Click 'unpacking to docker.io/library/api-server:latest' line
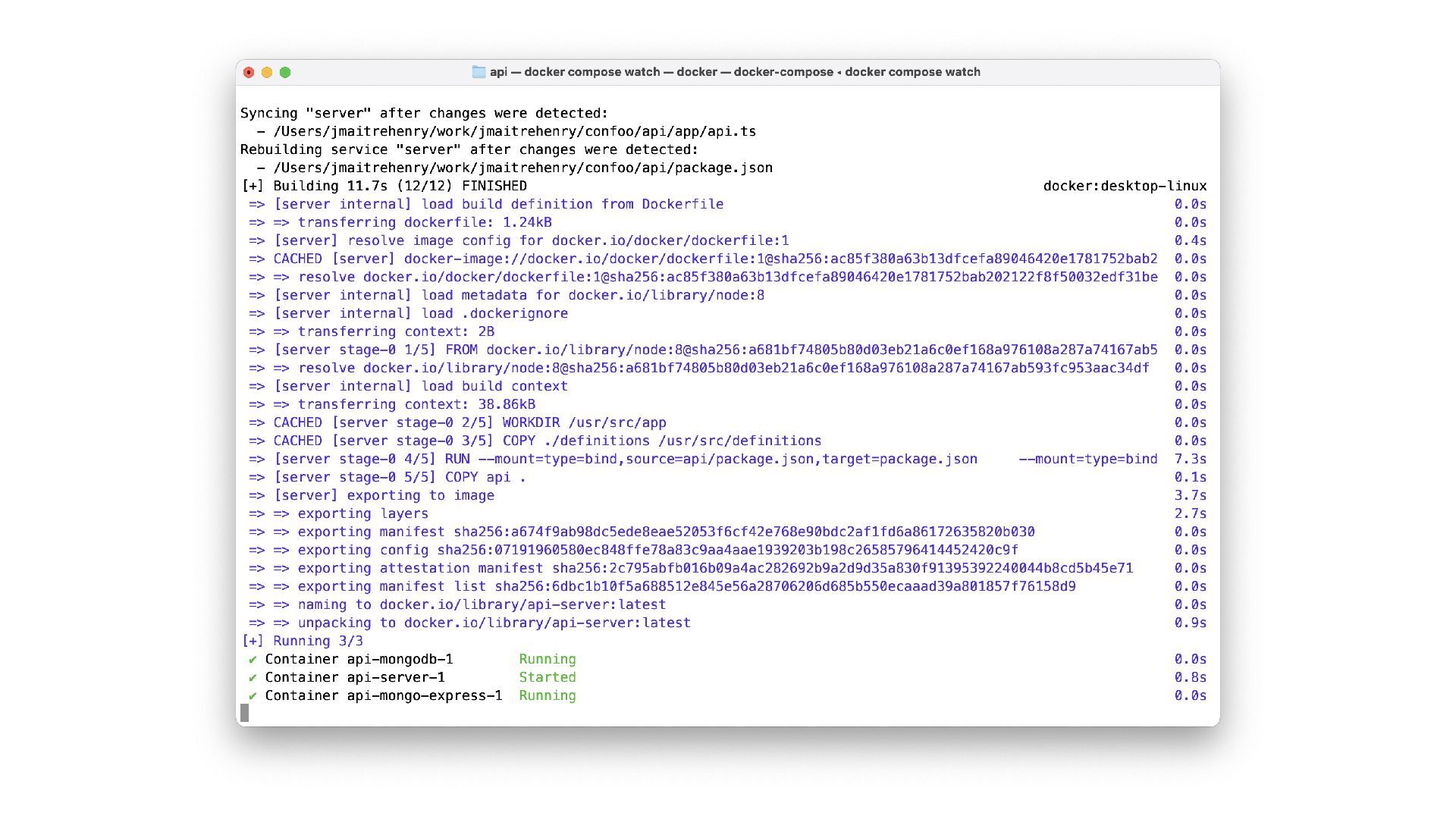This screenshot has width=1456, height=819. [x=469, y=623]
